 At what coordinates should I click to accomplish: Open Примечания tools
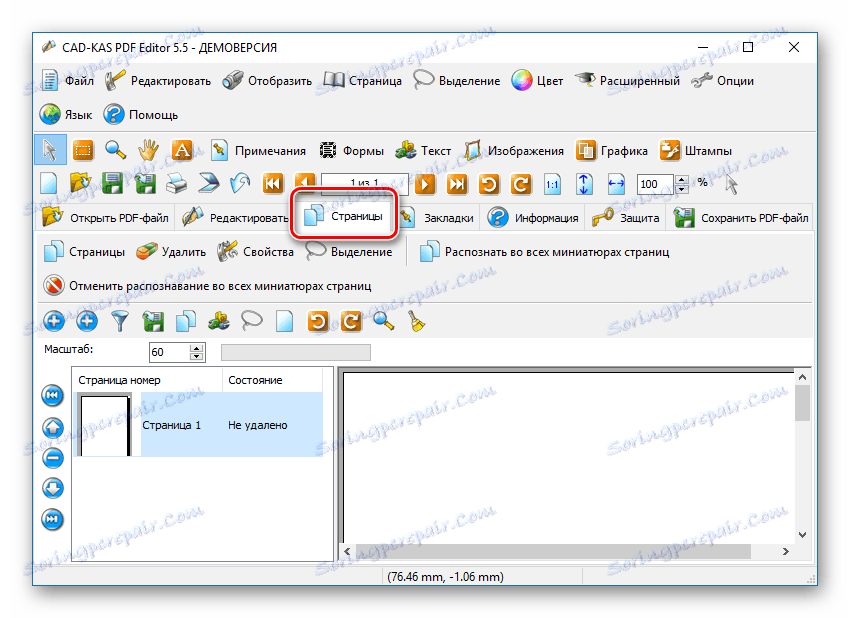pos(259,151)
